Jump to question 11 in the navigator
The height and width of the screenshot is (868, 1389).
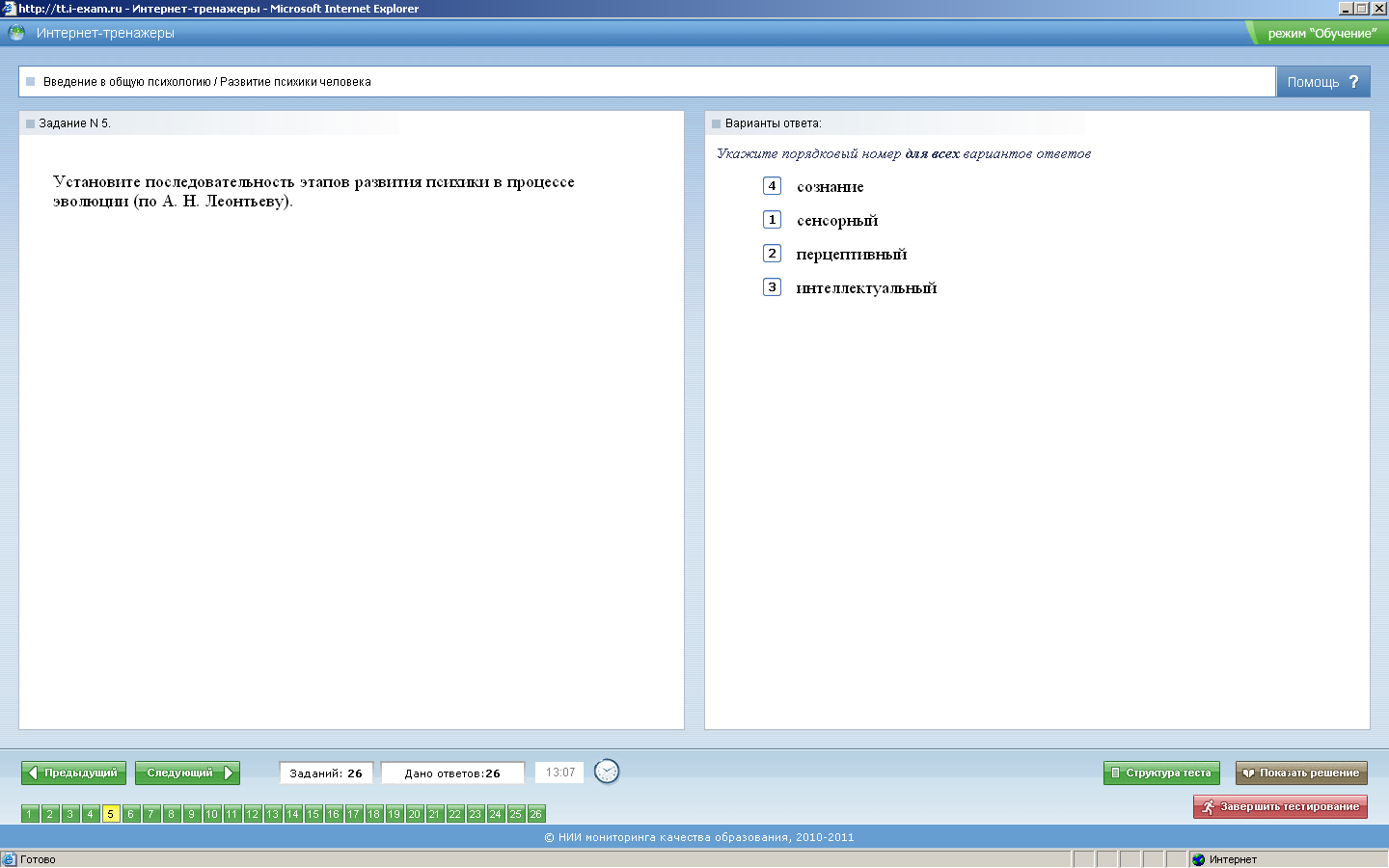232,814
